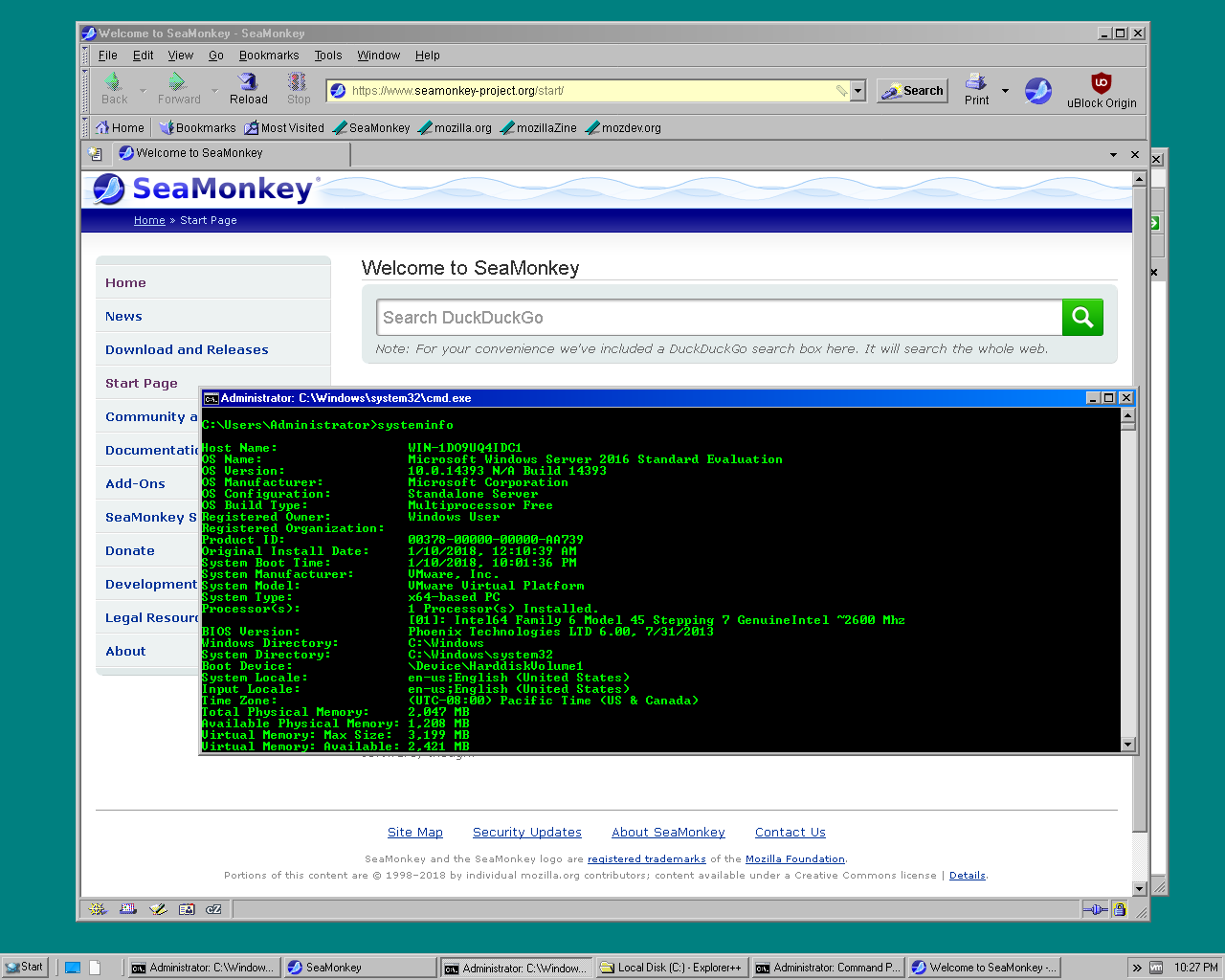1225x980 pixels.
Task: Expand the URL bar history dropdown
Action: point(858,91)
